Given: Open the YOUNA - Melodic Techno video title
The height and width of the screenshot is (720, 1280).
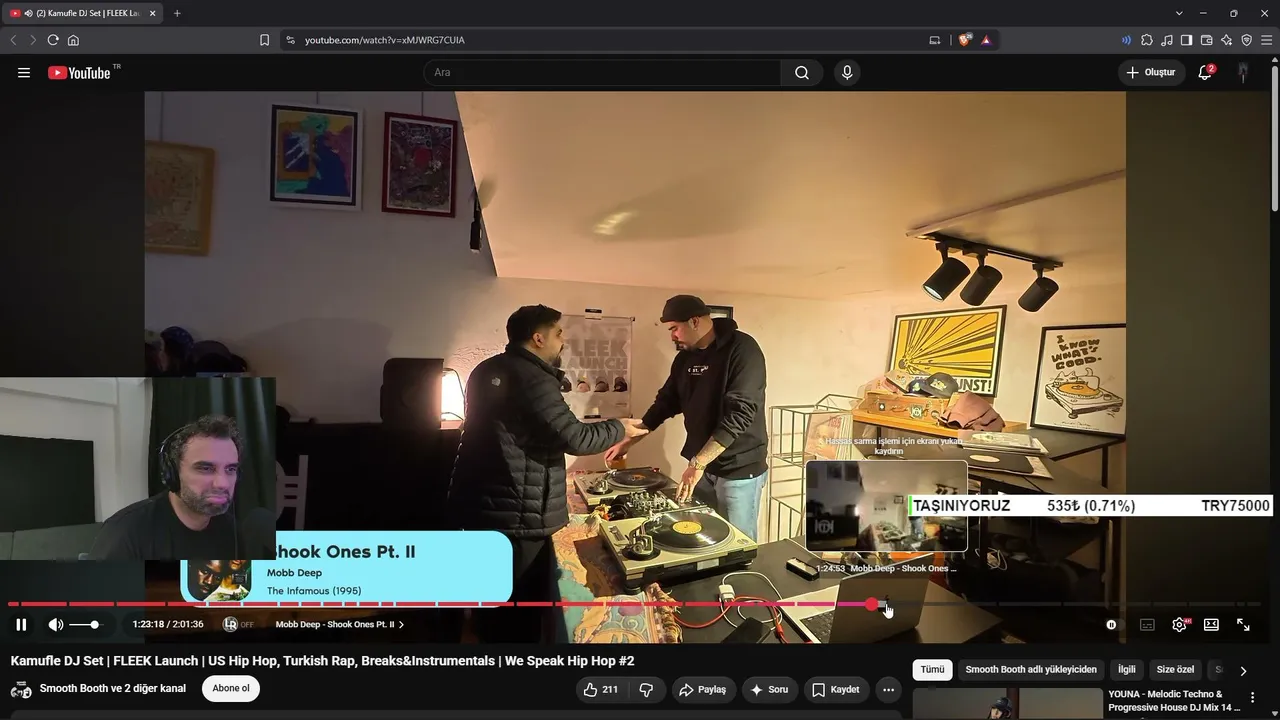Looking at the screenshot, I should (1173, 701).
